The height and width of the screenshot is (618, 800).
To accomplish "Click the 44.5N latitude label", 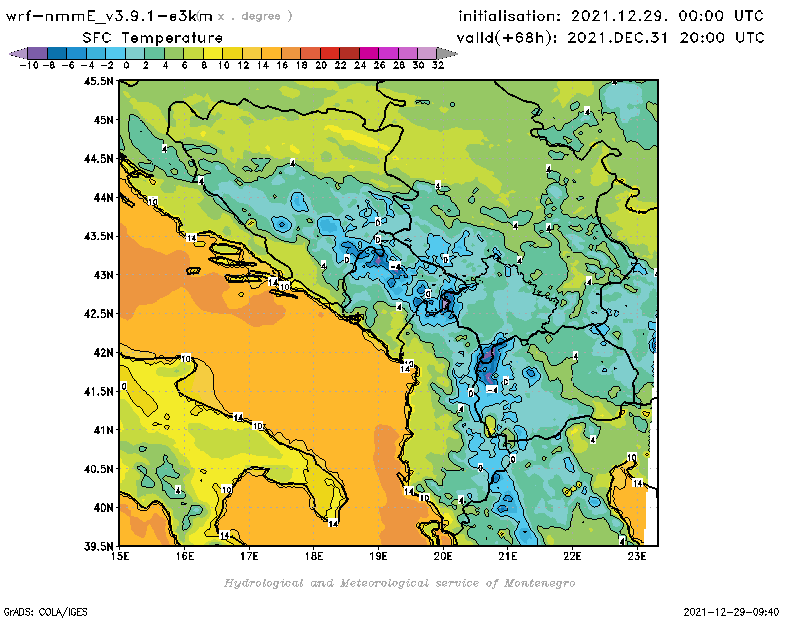I will 98,159.
